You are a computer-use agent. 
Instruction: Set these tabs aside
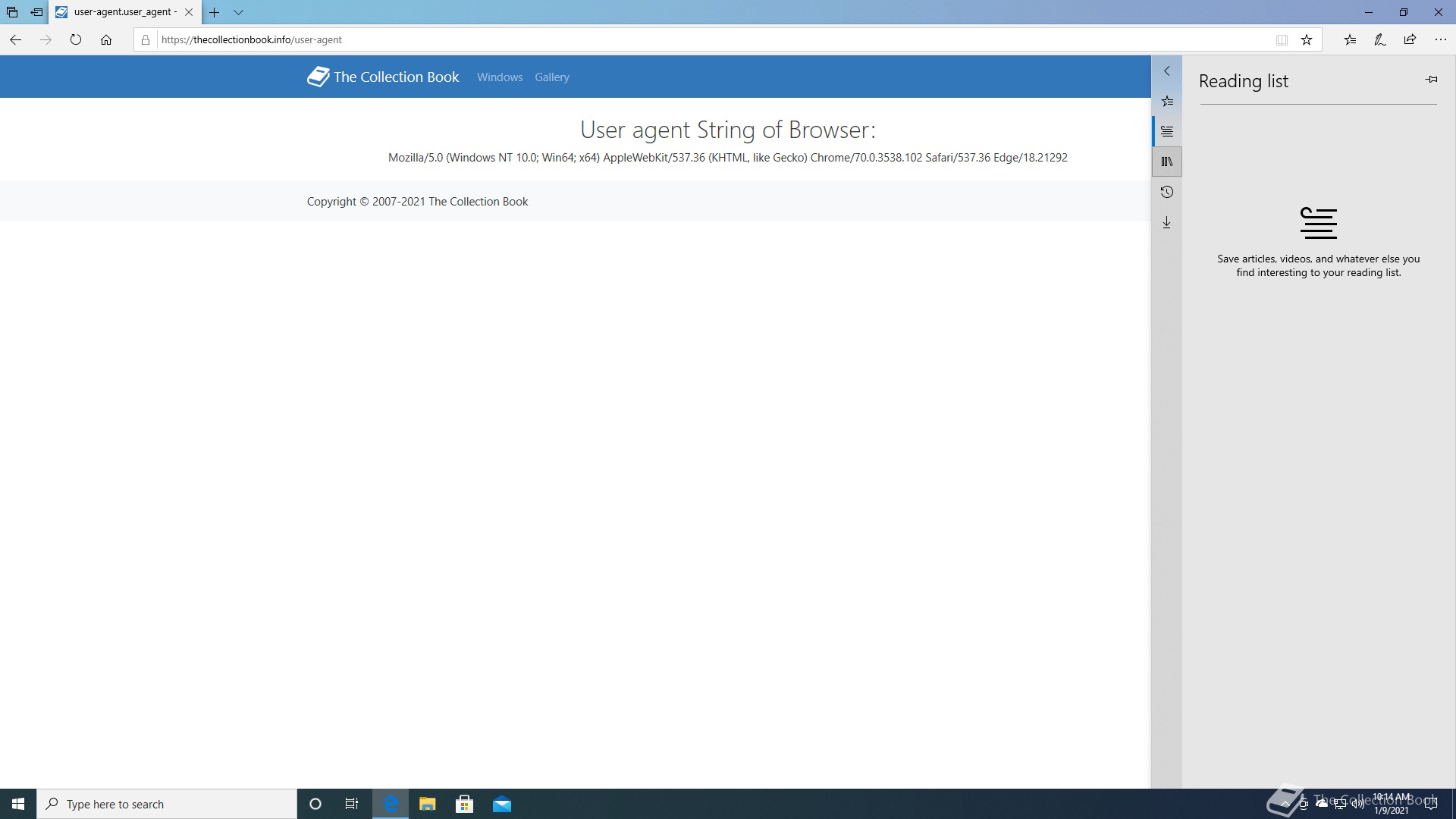[x=36, y=12]
